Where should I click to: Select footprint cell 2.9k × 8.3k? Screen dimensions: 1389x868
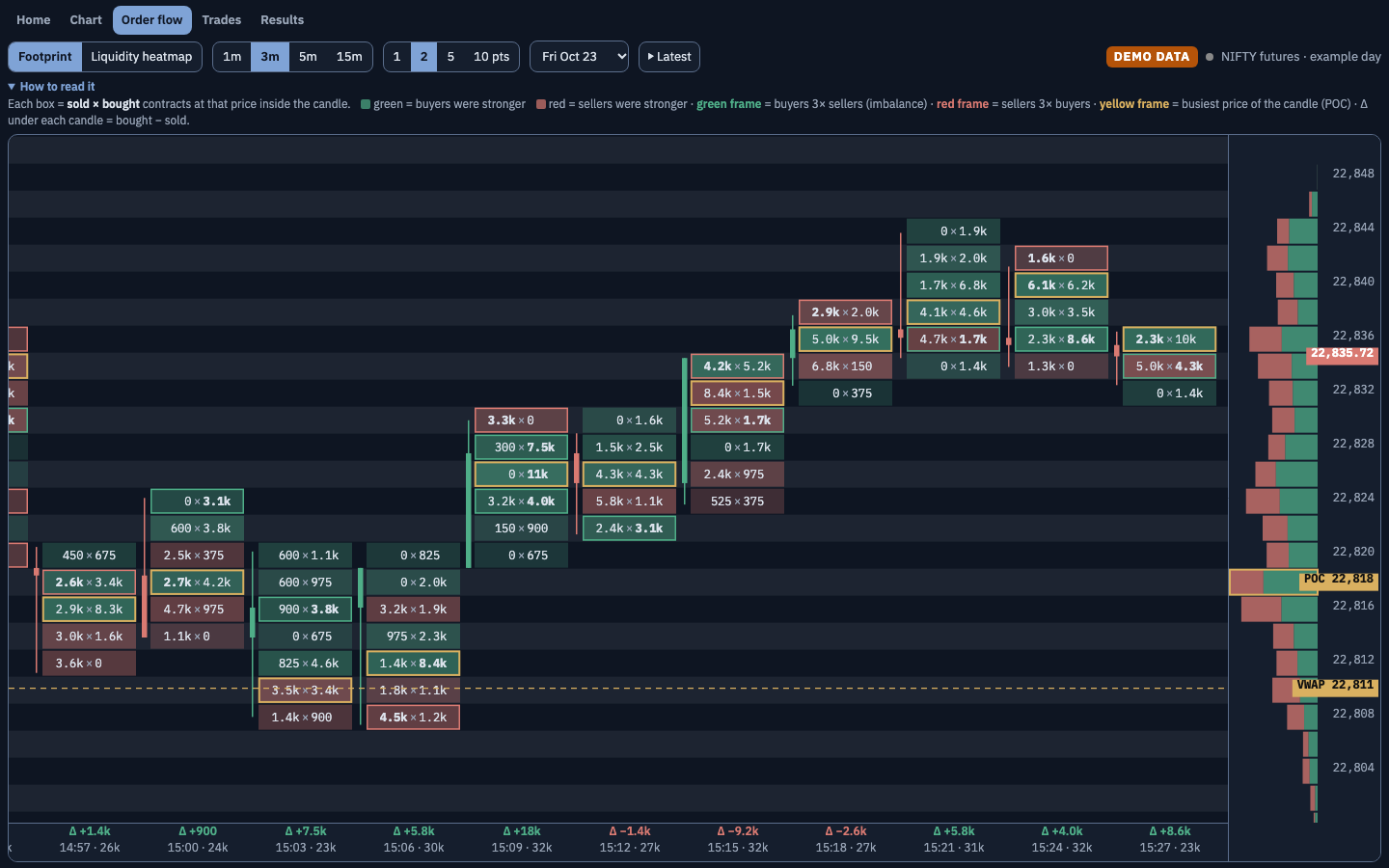[89, 610]
